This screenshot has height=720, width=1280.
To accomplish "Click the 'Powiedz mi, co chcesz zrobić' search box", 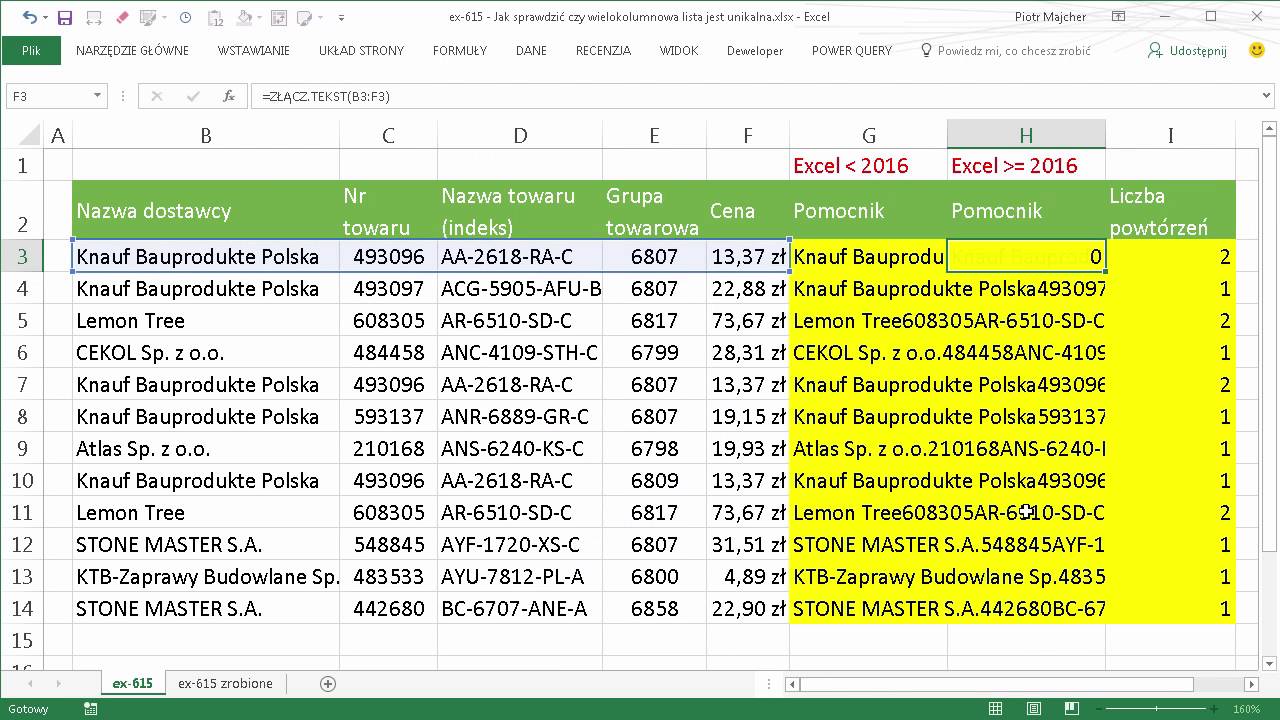I will click(1005, 50).
